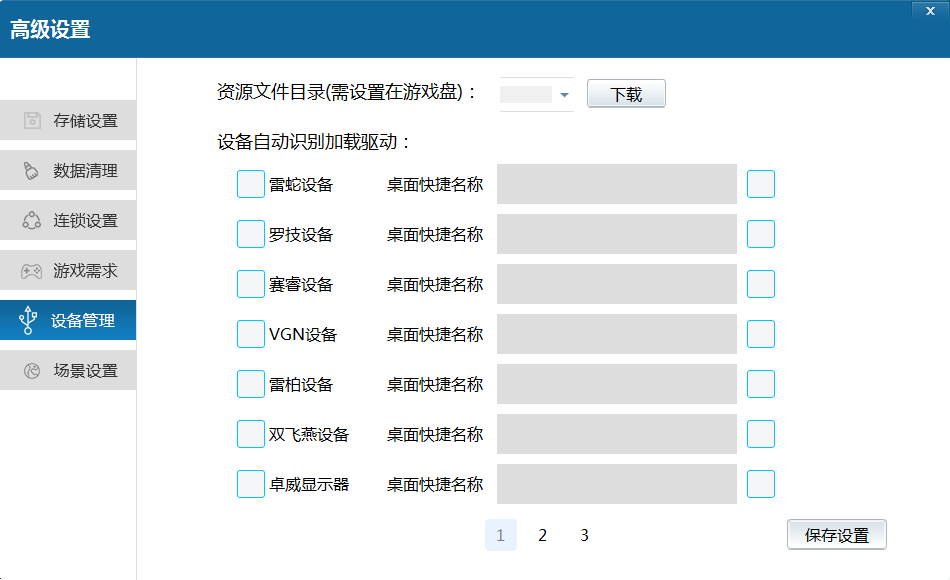Go to page 2 of device list
This screenshot has height=580, width=950.
[x=542, y=535]
